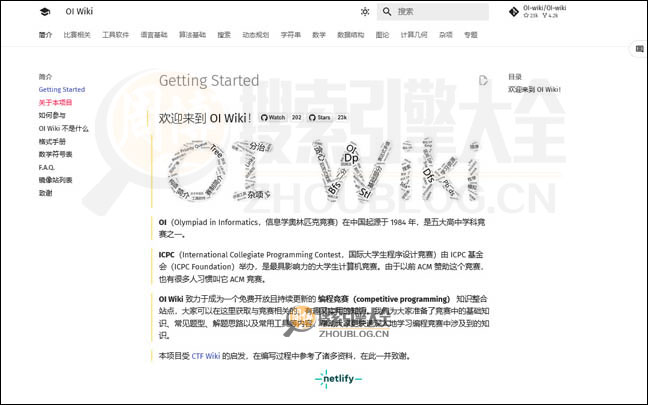Open the OI-wiki/OI-wiki GitHub repository link

[x=538, y=12]
